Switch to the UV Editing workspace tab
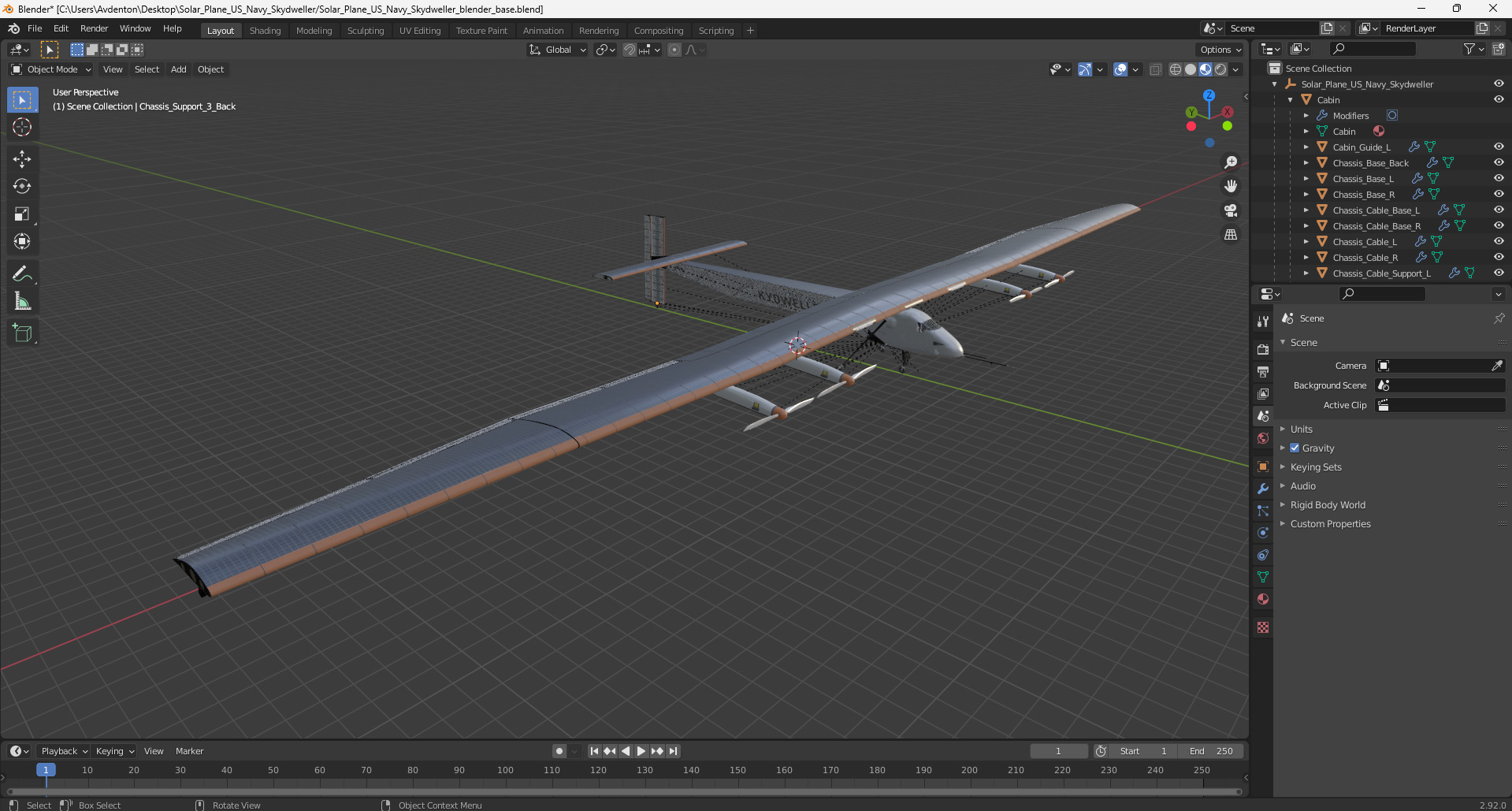1512x811 pixels. click(x=420, y=31)
